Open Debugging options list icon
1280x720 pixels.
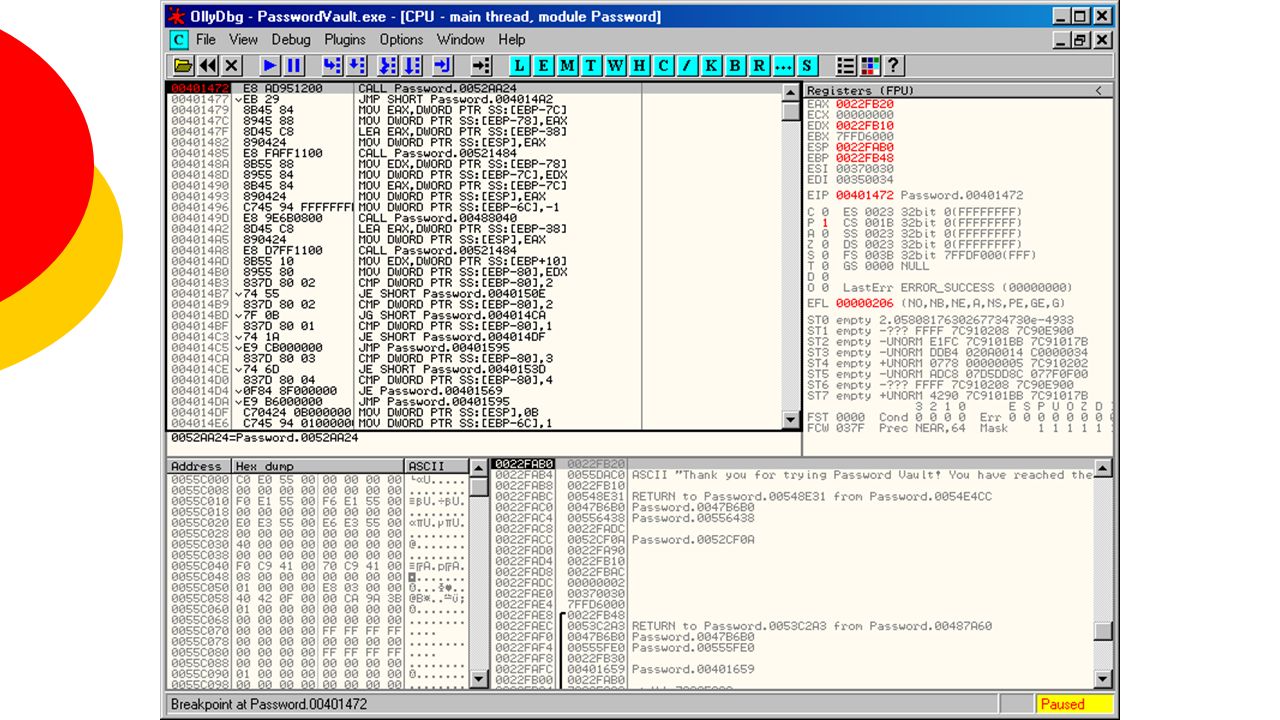(846, 66)
